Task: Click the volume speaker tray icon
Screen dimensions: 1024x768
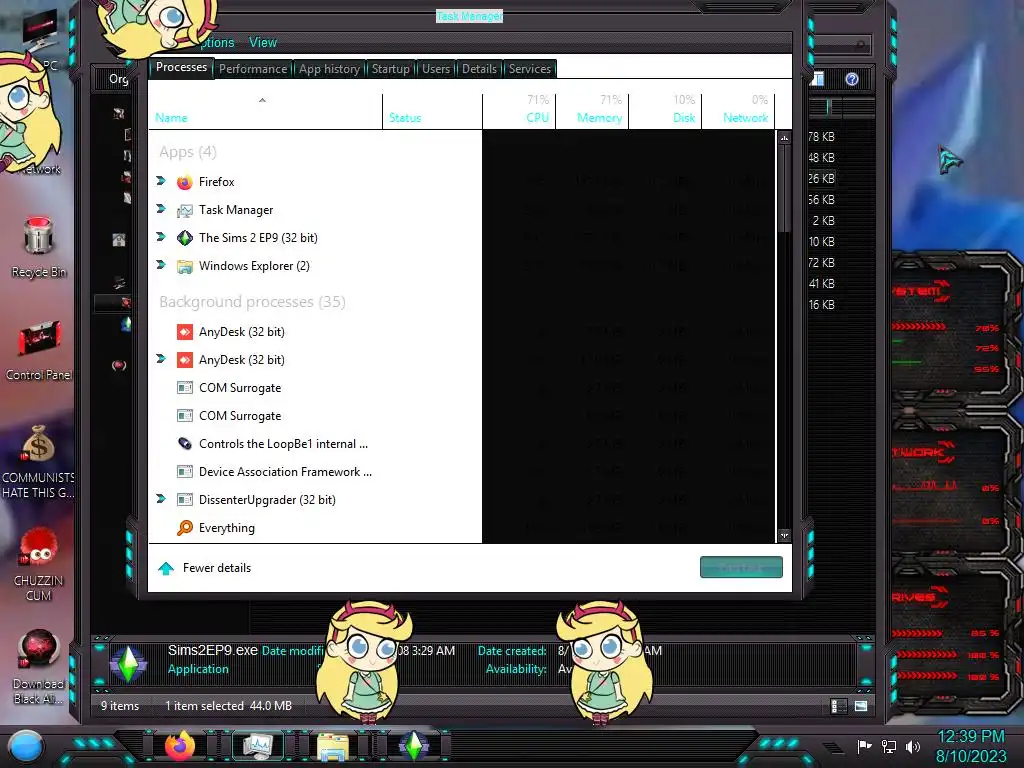Action: (x=912, y=746)
